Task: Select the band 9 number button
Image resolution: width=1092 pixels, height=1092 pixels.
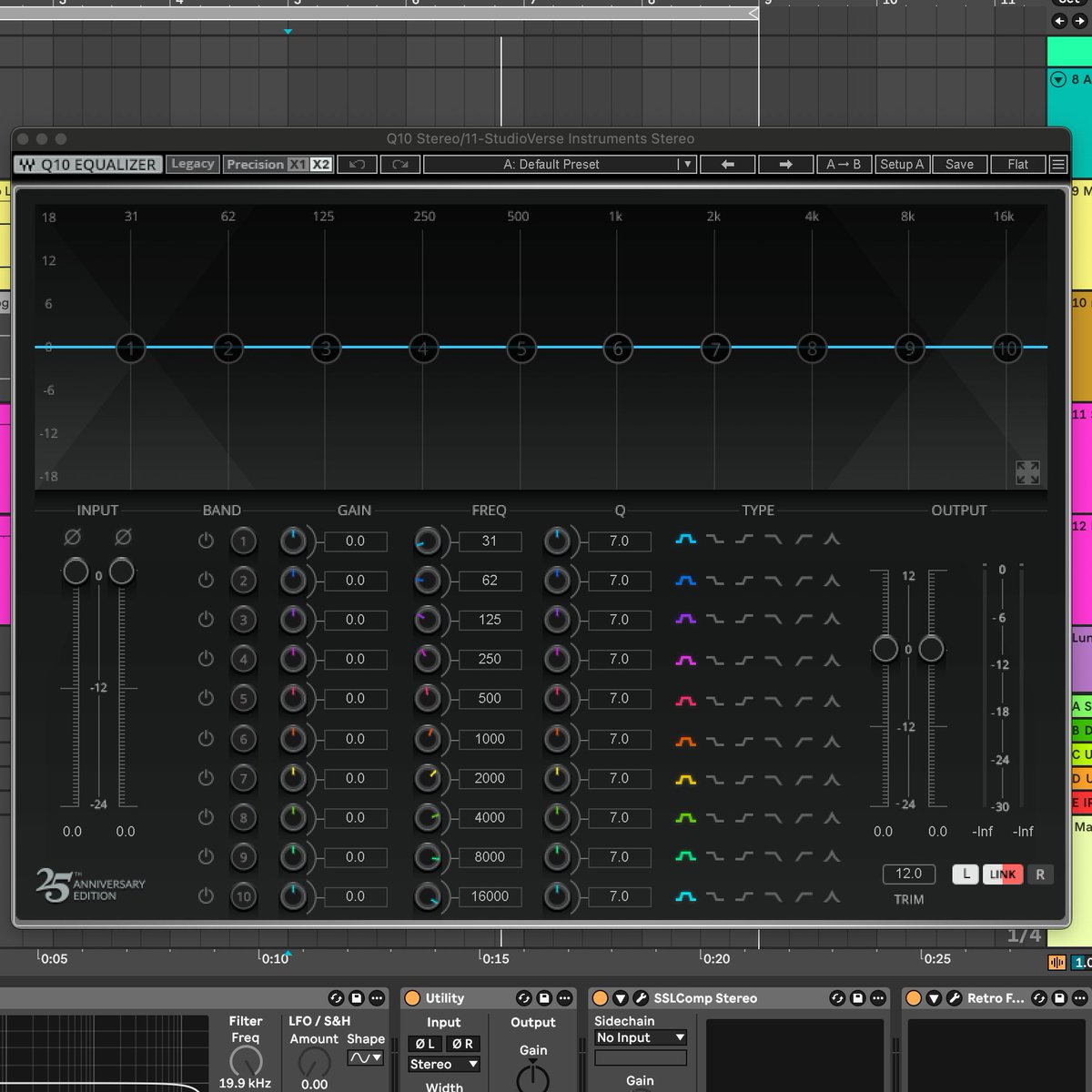Action: [x=243, y=857]
